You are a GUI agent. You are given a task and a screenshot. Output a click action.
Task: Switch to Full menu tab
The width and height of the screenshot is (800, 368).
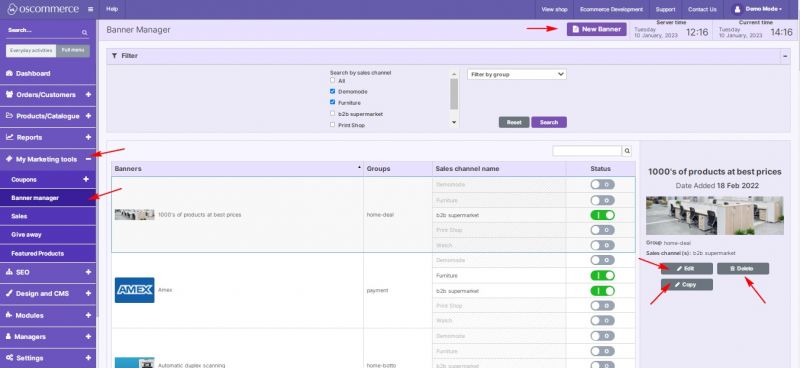pyautogui.click(x=73, y=51)
